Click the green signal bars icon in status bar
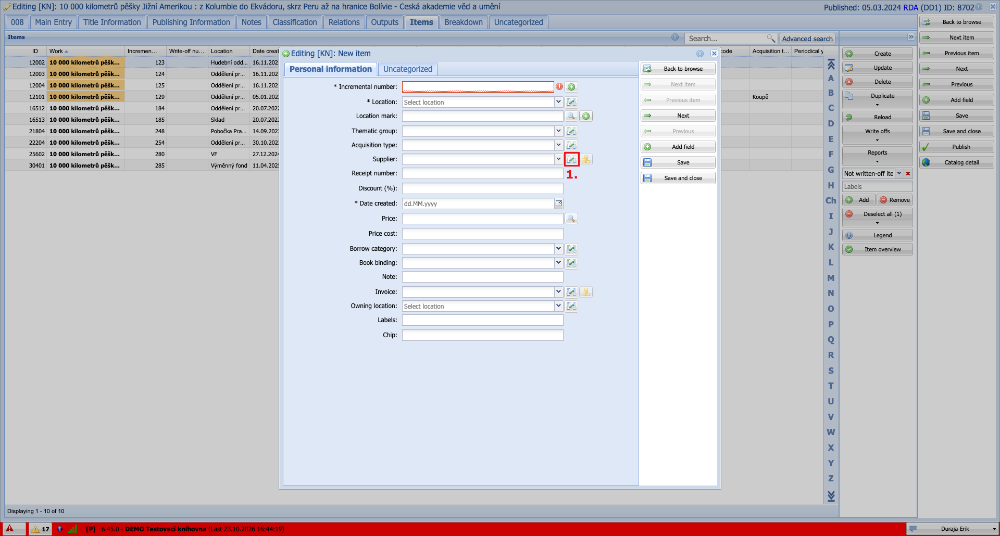1000x536 pixels. pos(73,528)
